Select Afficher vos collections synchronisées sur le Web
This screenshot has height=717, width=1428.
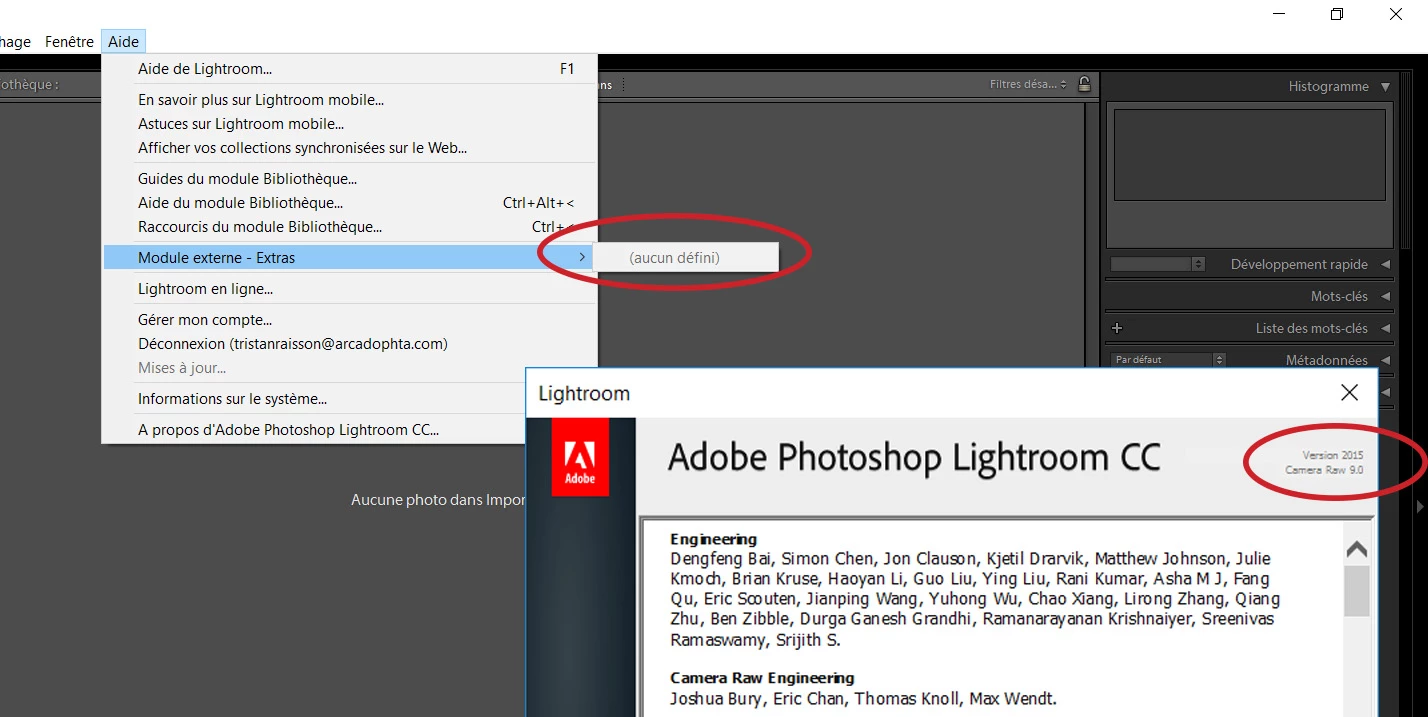click(349, 148)
